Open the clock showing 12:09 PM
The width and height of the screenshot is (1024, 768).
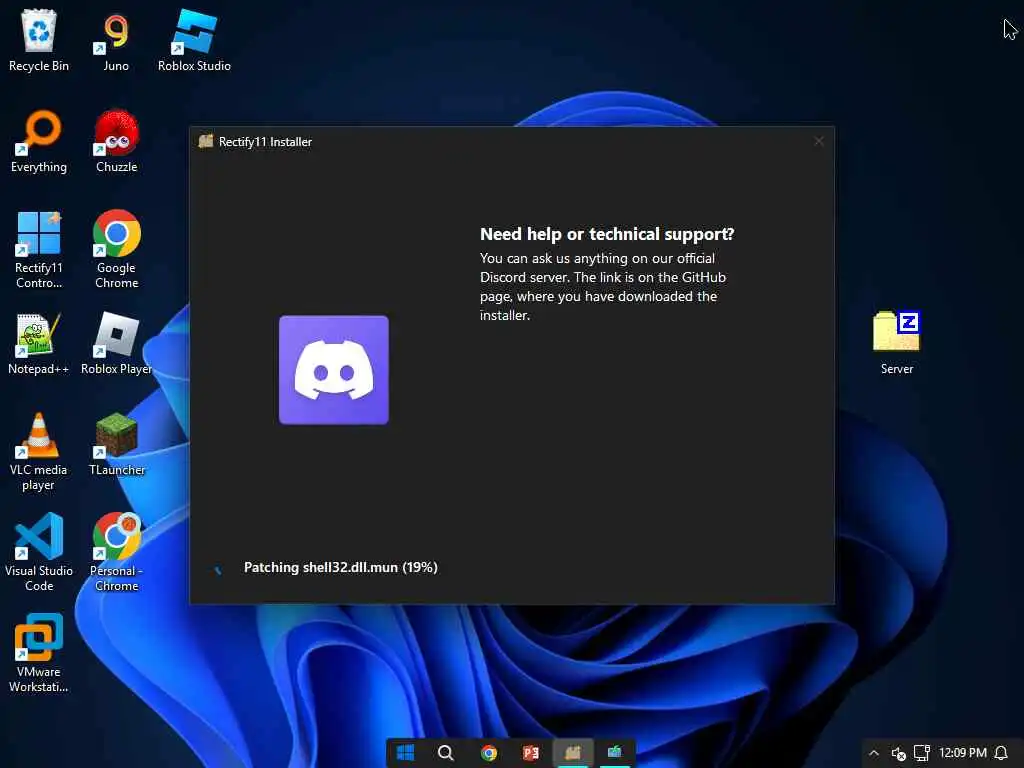(963, 753)
